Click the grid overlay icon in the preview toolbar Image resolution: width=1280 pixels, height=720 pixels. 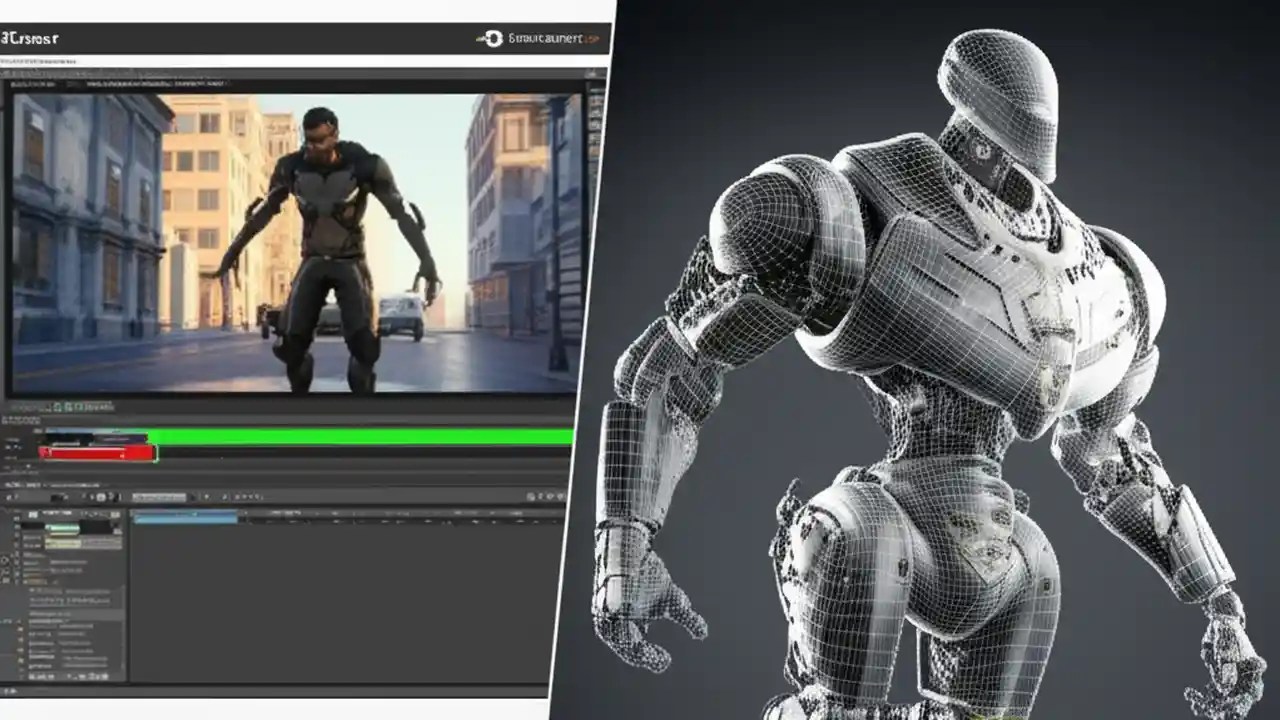tap(60, 408)
